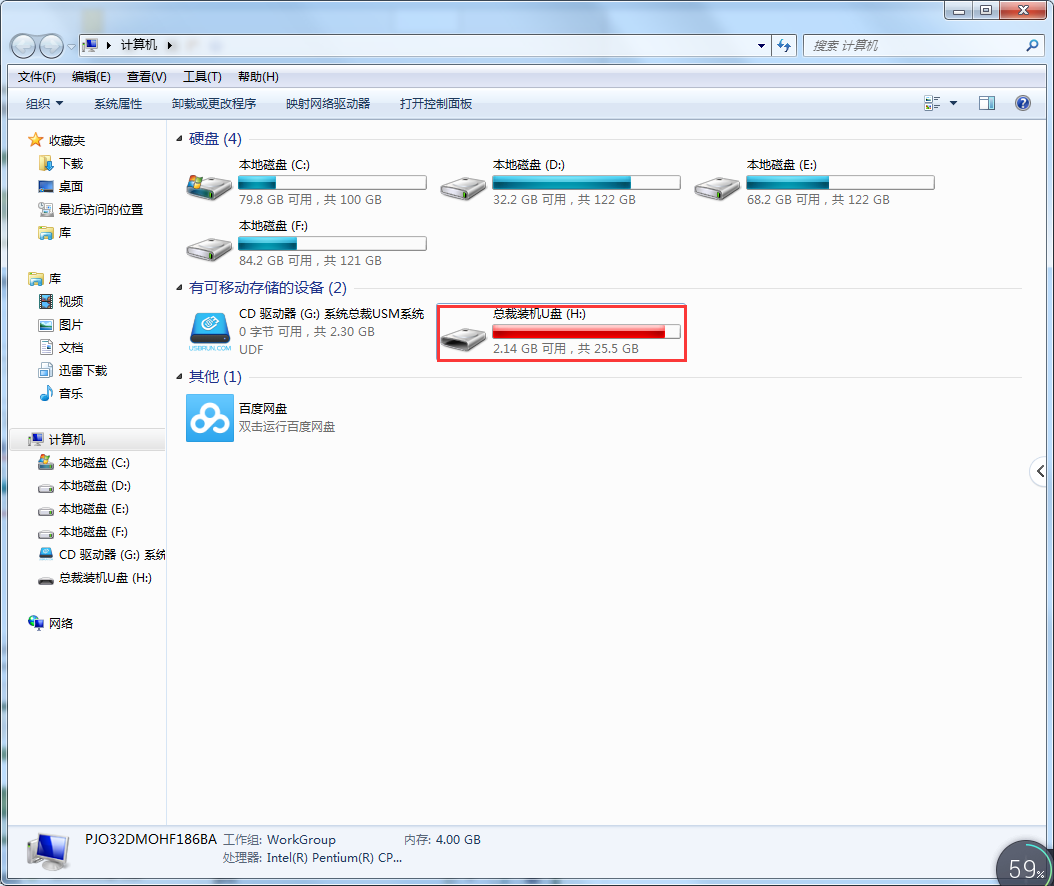This screenshot has height=886, width=1054.
Task: Click the refresh button beside address bar
Action: point(784,46)
